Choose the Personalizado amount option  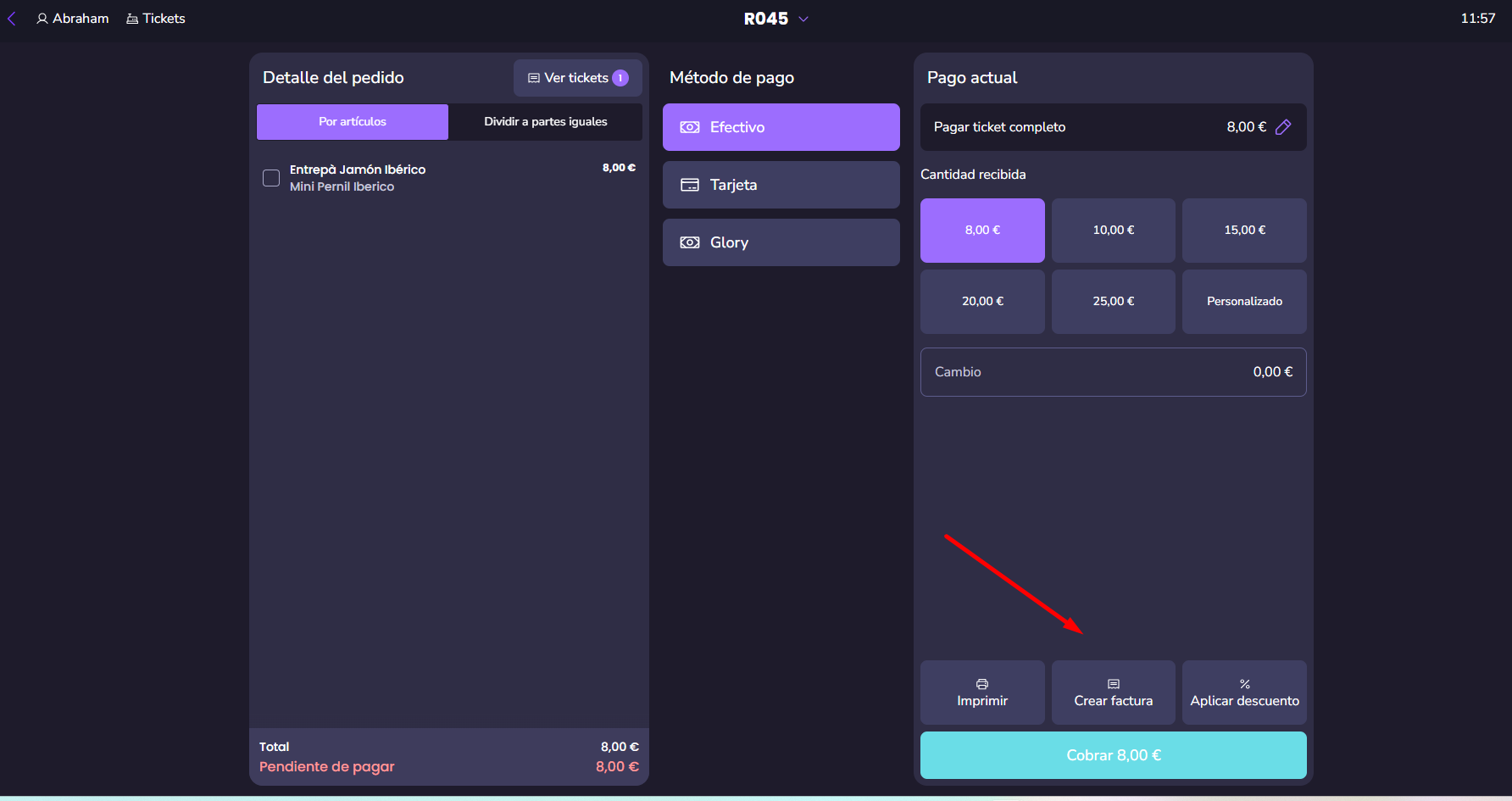coord(1243,302)
